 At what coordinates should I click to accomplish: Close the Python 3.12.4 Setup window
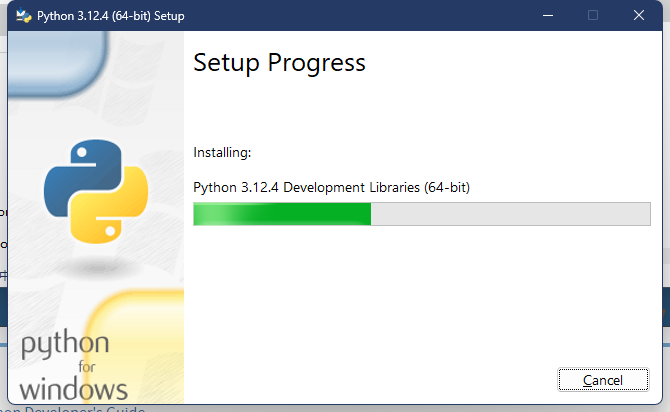(x=638, y=16)
